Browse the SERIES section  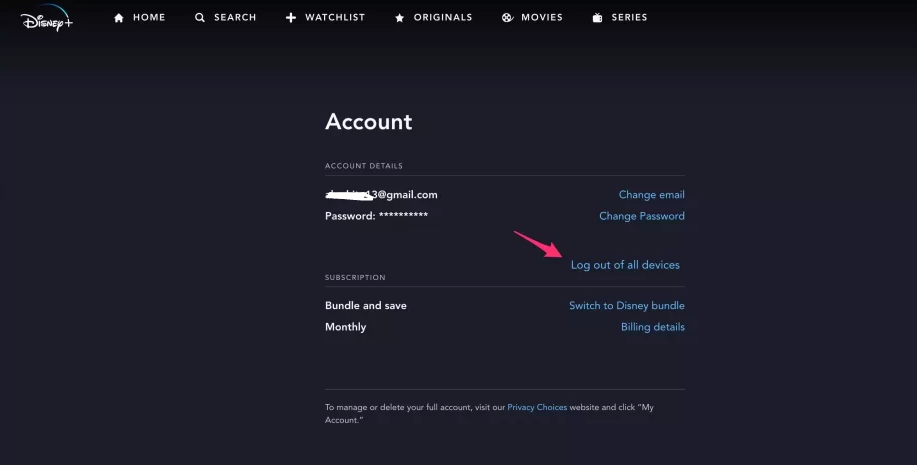[x=620, y=18]
